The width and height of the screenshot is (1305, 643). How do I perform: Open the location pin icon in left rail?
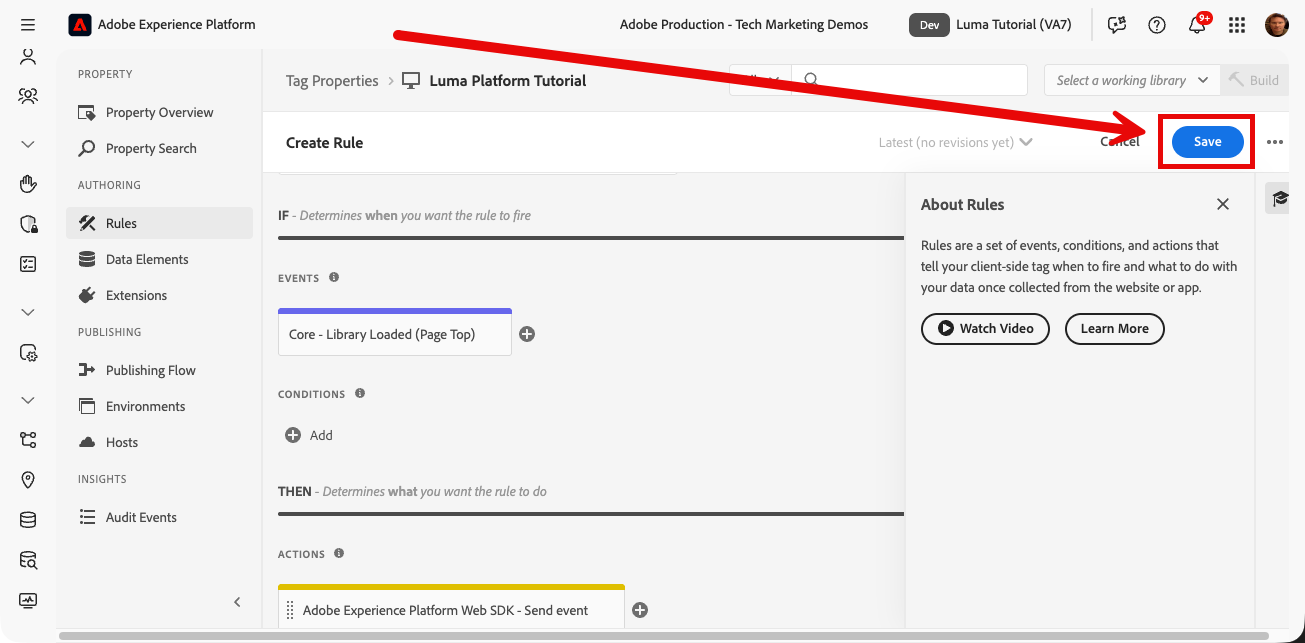[x=28, y=480]
